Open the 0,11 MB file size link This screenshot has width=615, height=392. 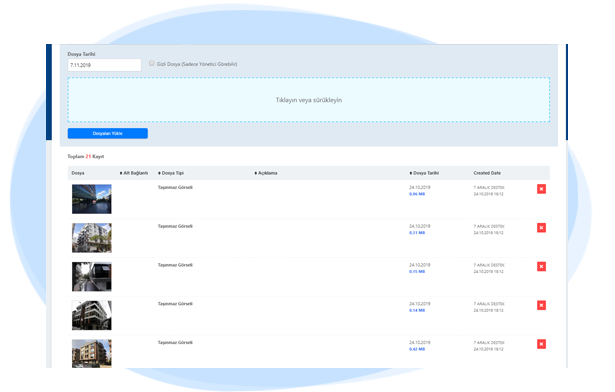pos(417,233)
